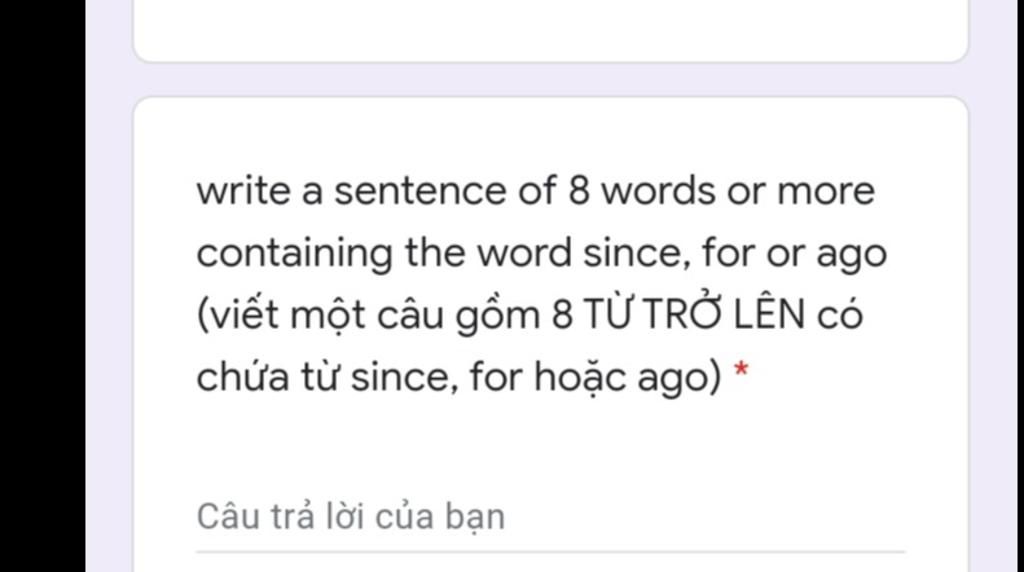This screenshot has height=572, width=1024.
Task: Click the word 'hoặc' in the last line
Action: point(580,377)
